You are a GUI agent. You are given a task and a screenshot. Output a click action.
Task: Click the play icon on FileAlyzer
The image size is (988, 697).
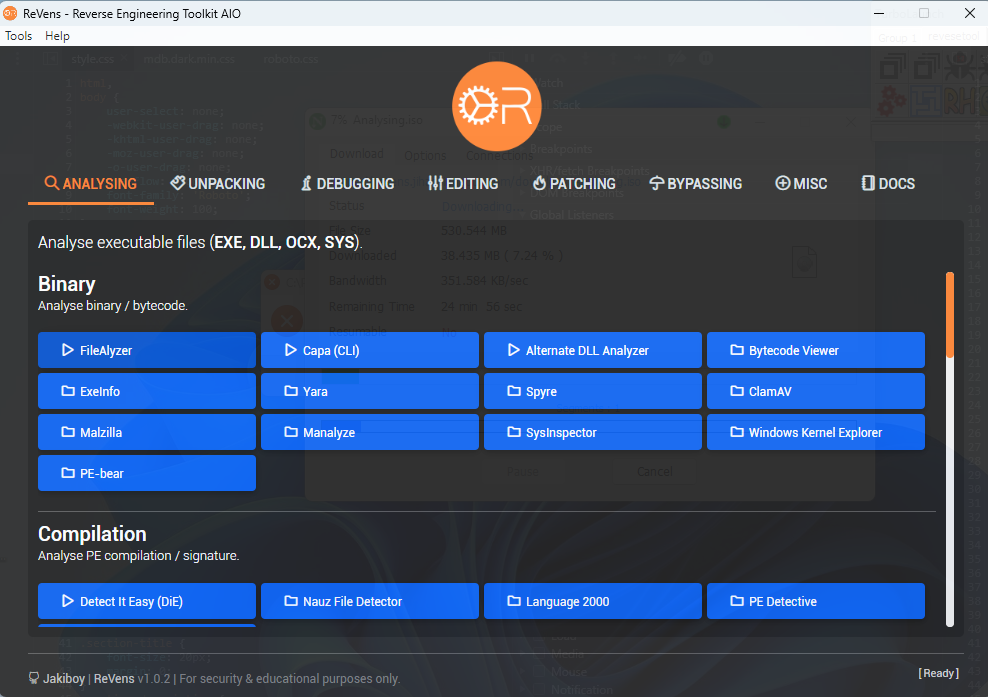tap(67, 350)
